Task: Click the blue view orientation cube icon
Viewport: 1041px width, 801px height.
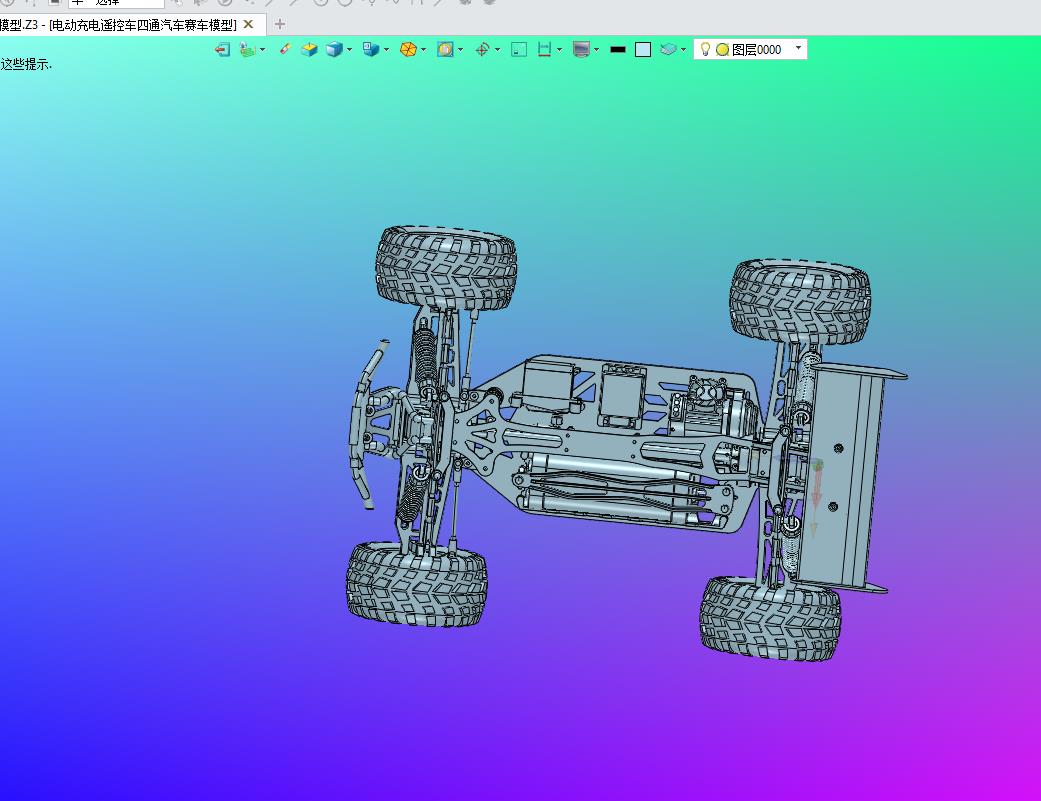Action: coord(370,49)
